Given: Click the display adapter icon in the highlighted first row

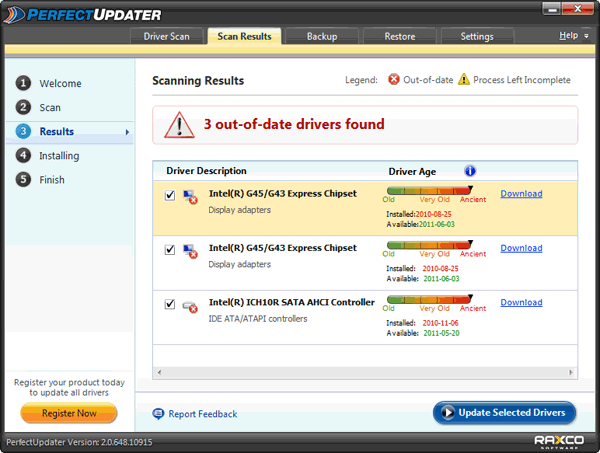Looking at the screenshot, I should point(190,197).
